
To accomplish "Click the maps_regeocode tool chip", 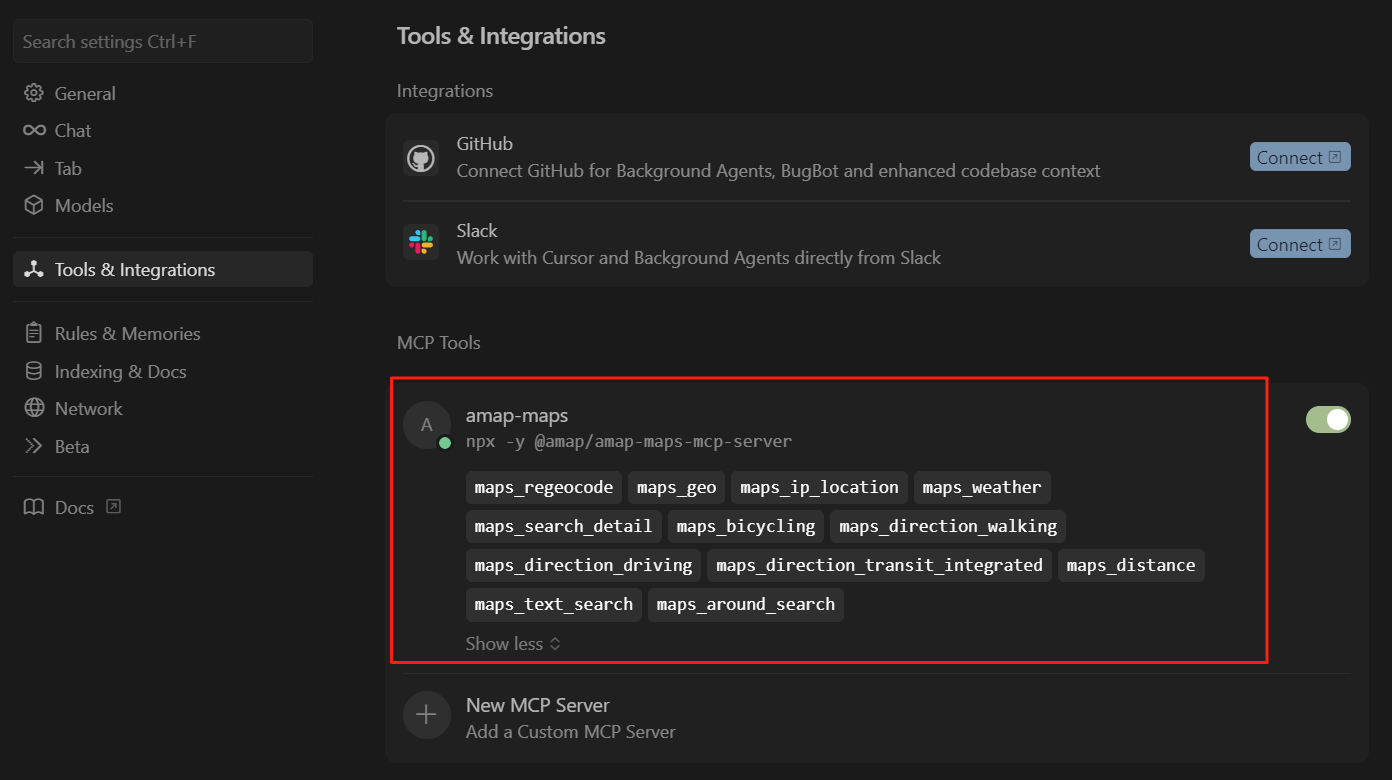I will pos(544,487).
